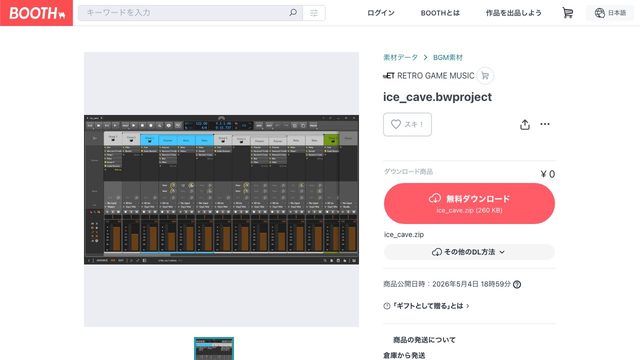Go to BGM素材 category breadcrumb
Image resolution: width=640 pixels, height=360 pixels.
pos(448,58)
